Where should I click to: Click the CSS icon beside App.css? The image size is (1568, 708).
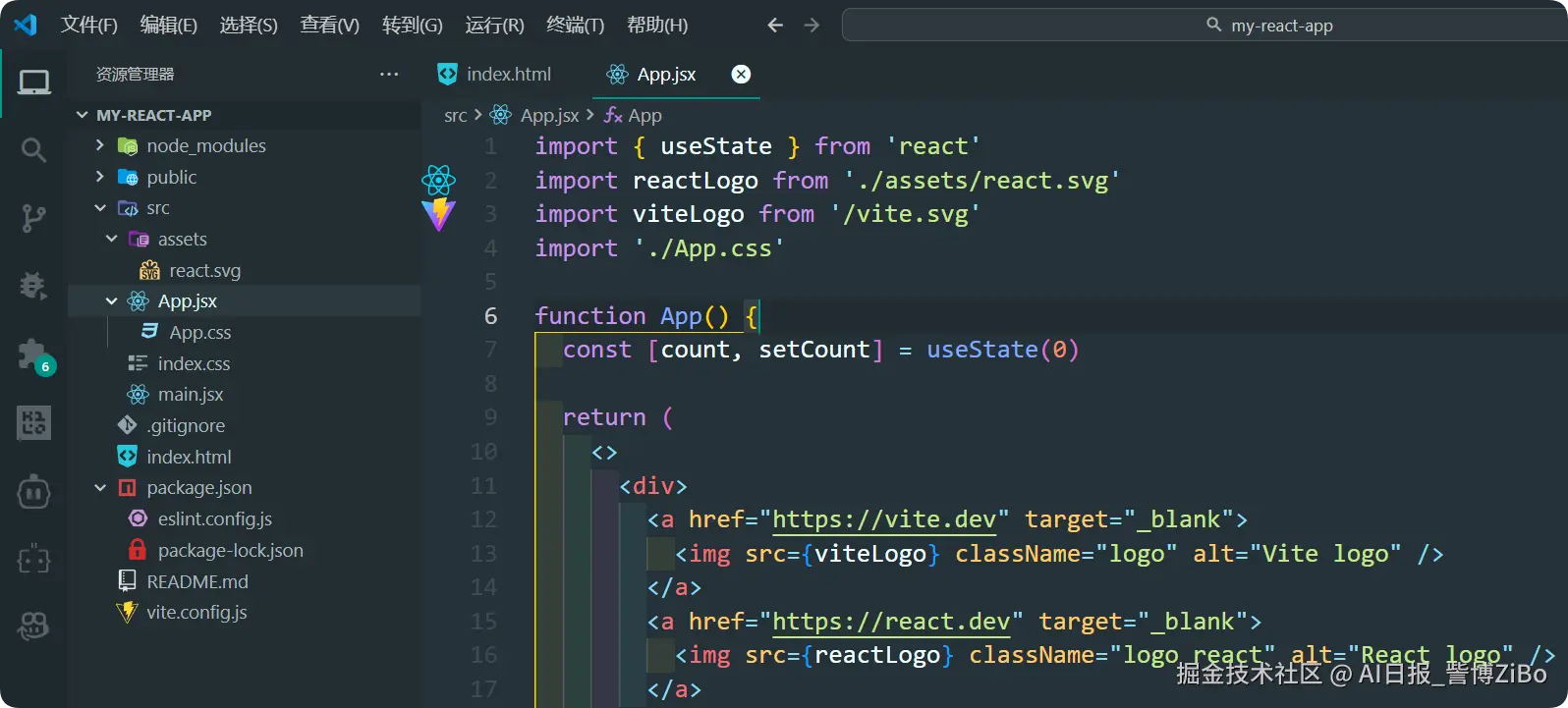pyautogui.click(x=149, y=332)
